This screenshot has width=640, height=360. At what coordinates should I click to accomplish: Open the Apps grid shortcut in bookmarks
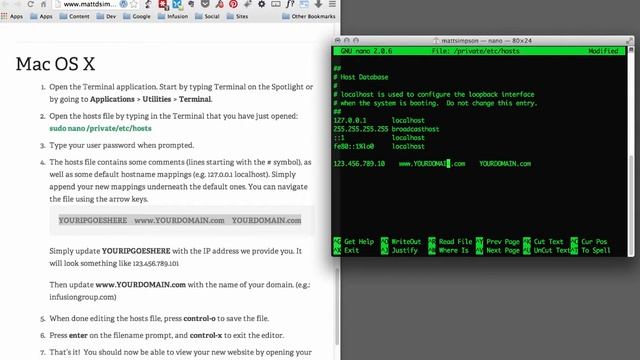pyautogui.click(x=12, y=16)
